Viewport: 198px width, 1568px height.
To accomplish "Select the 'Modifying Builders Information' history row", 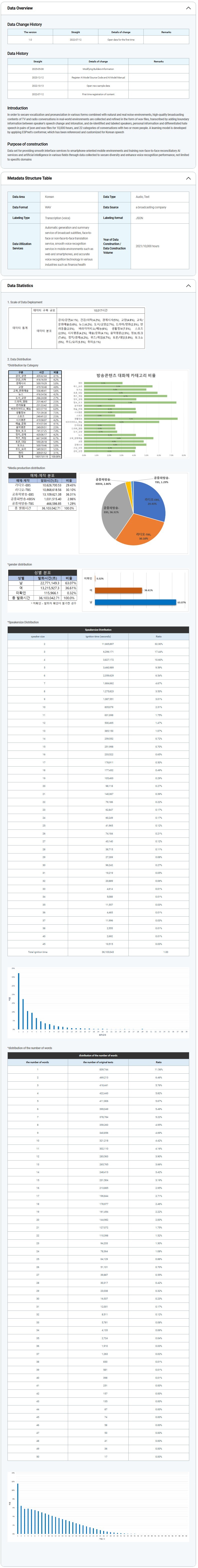I will pos(98,69).
